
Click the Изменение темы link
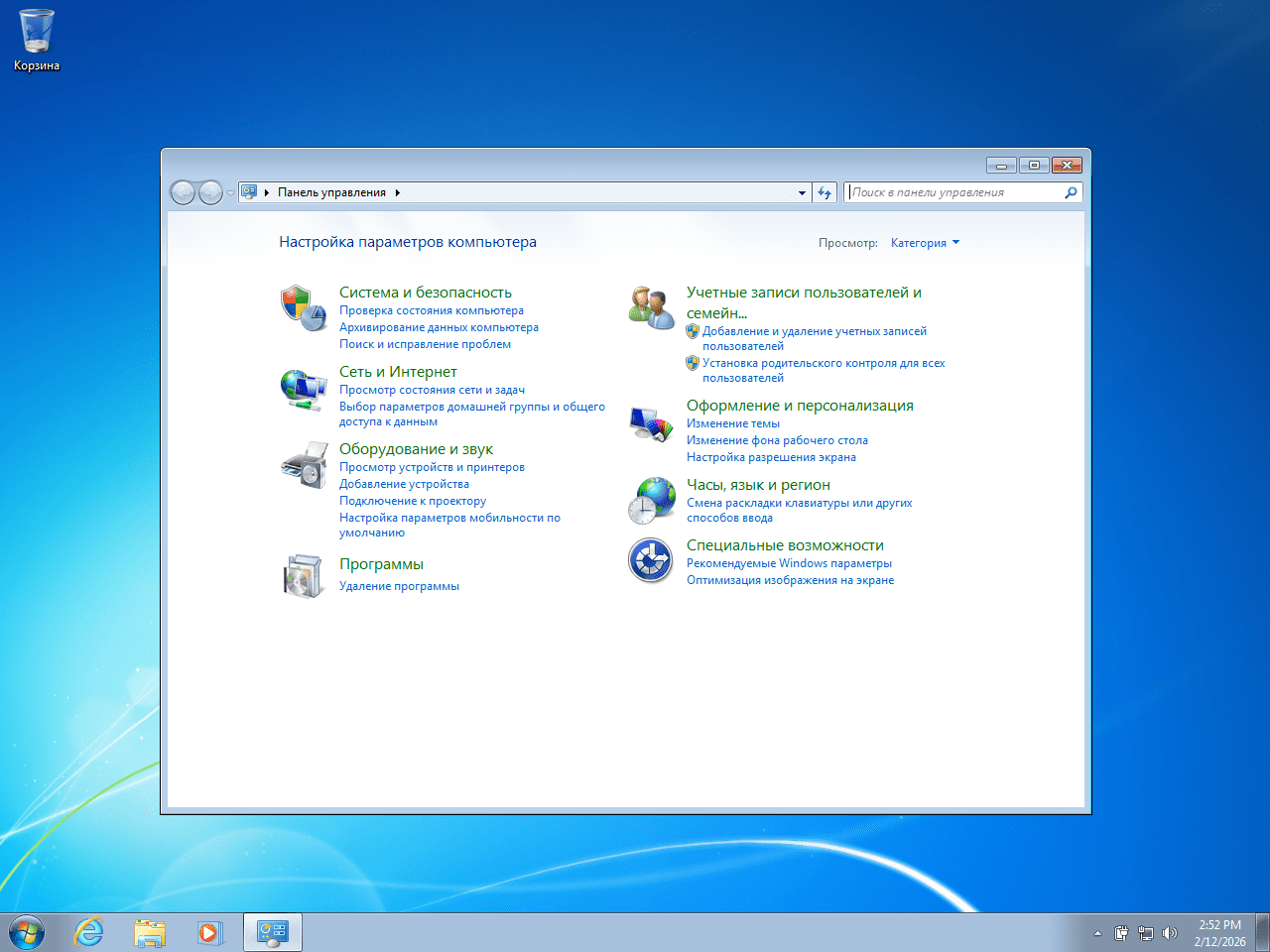pos(732,423)
